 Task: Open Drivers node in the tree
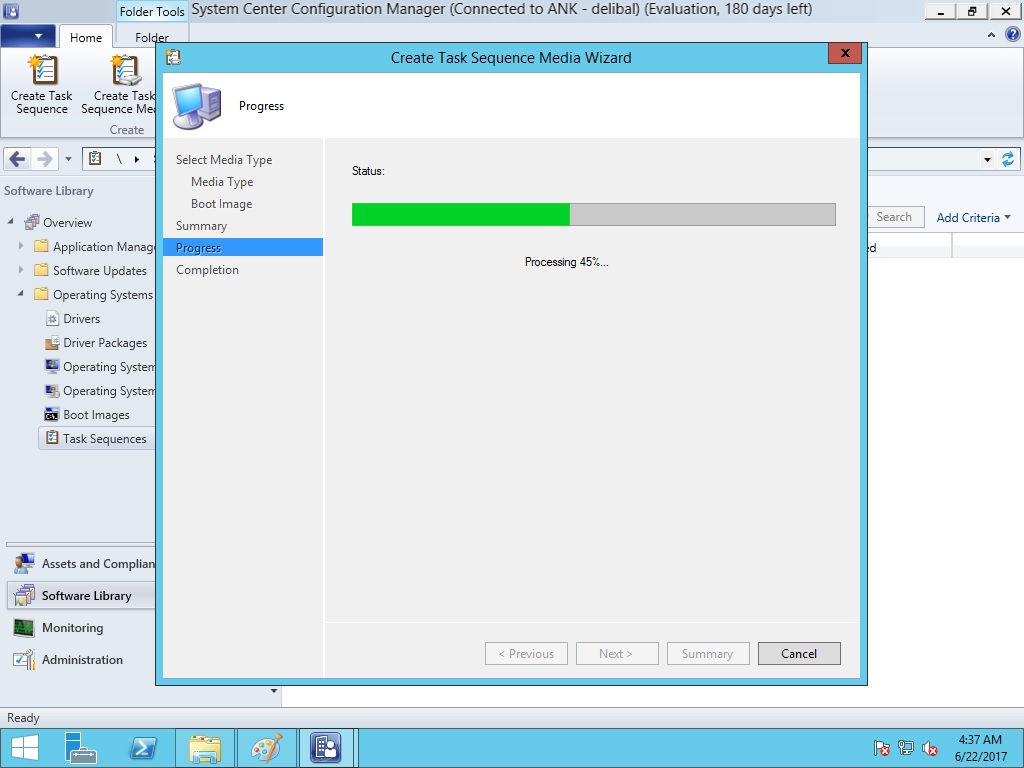[81, 319]
